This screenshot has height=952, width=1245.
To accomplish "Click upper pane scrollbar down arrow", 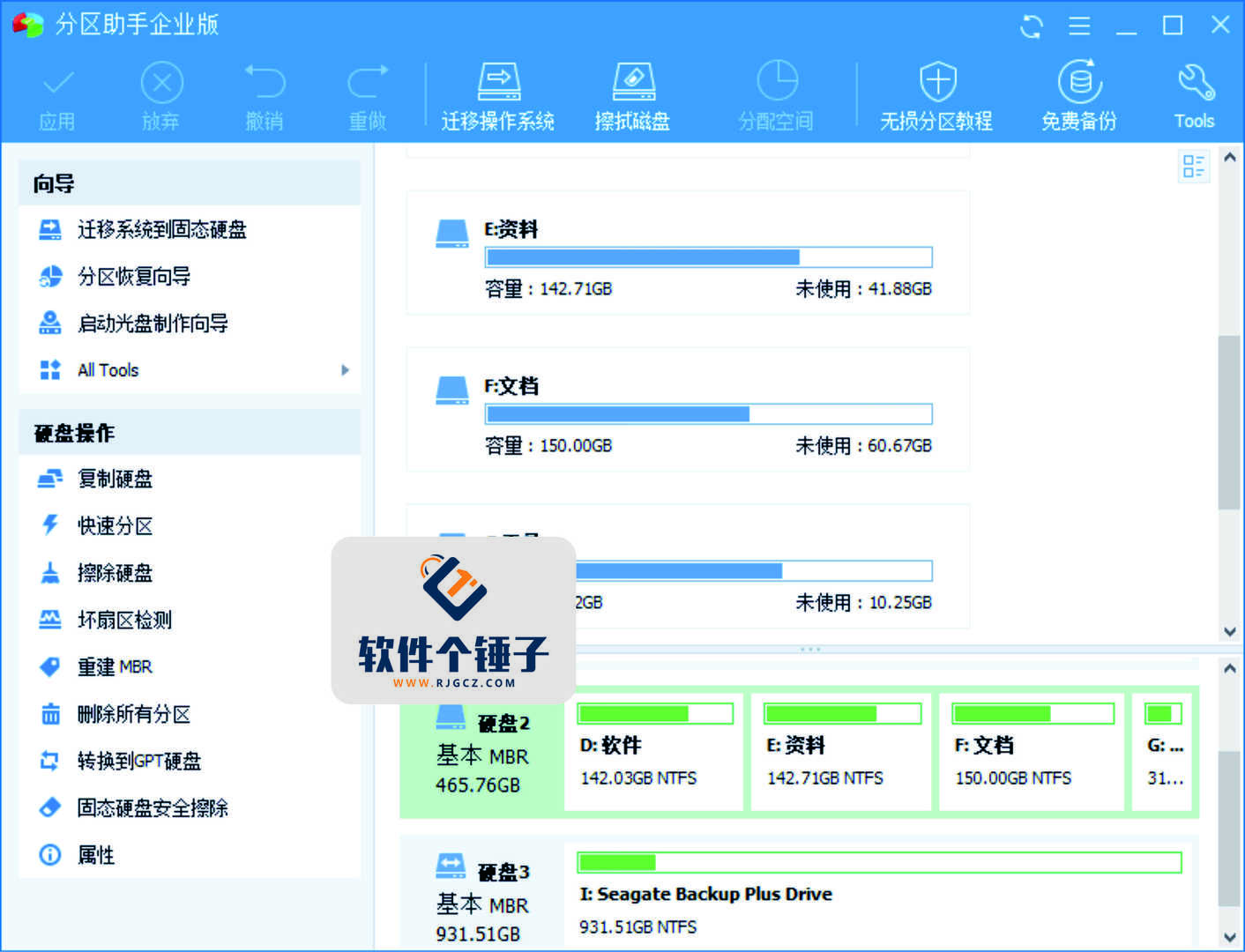I will 1230,631.
